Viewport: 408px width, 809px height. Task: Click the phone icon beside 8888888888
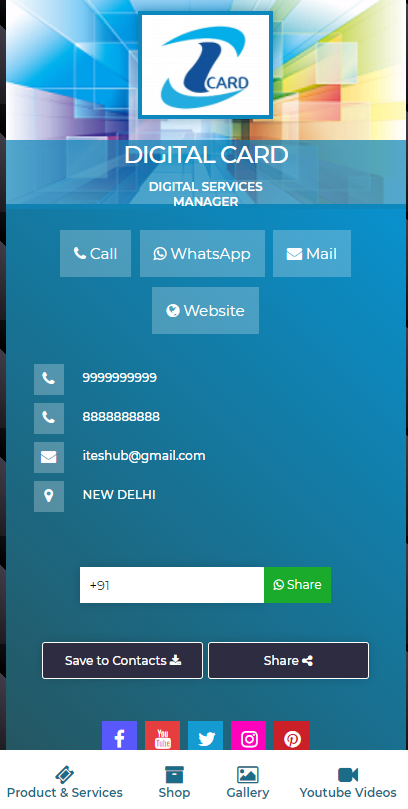(x=49, y=418)
